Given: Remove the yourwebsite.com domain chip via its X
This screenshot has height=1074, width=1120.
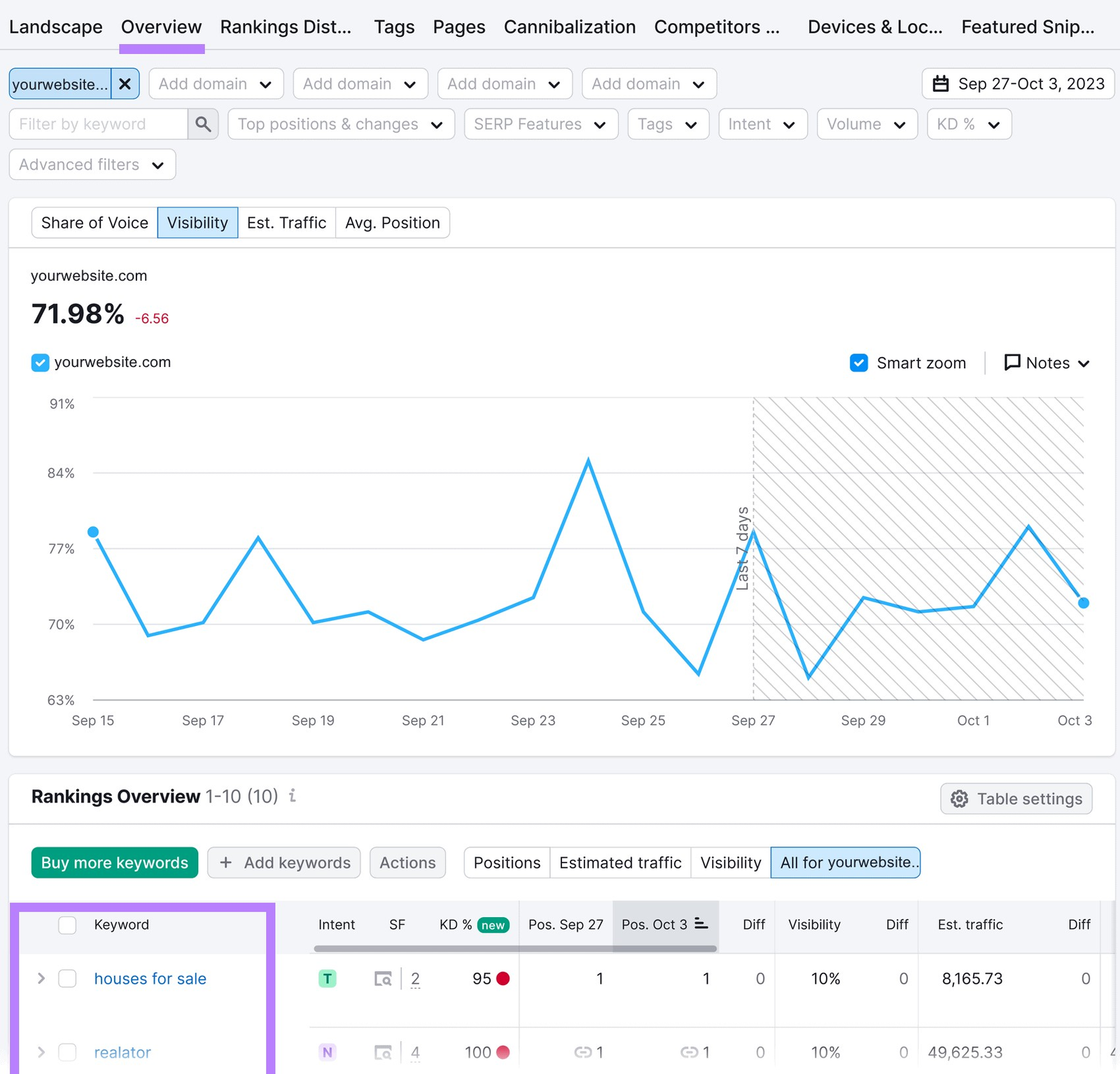Looking at the screenshot, I should pyautogui.click(x=125, y=83).
